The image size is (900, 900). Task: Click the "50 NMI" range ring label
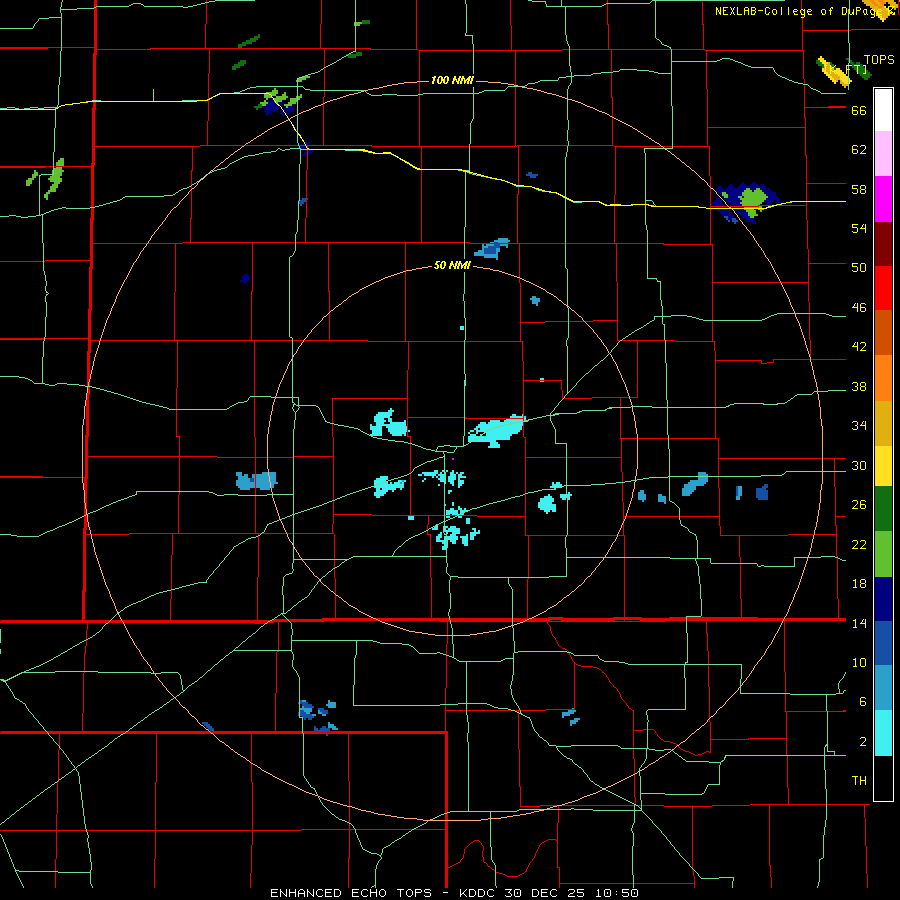[452, 265]
